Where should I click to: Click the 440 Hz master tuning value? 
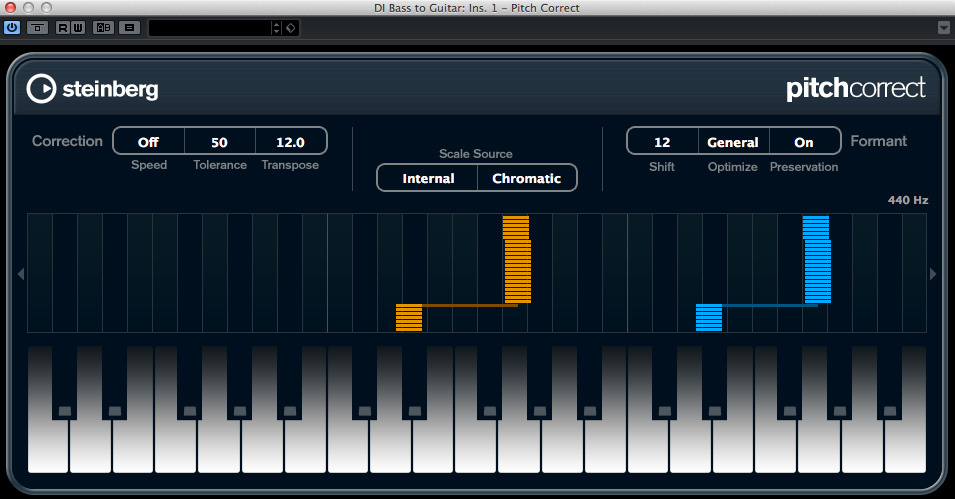(907, 200)
